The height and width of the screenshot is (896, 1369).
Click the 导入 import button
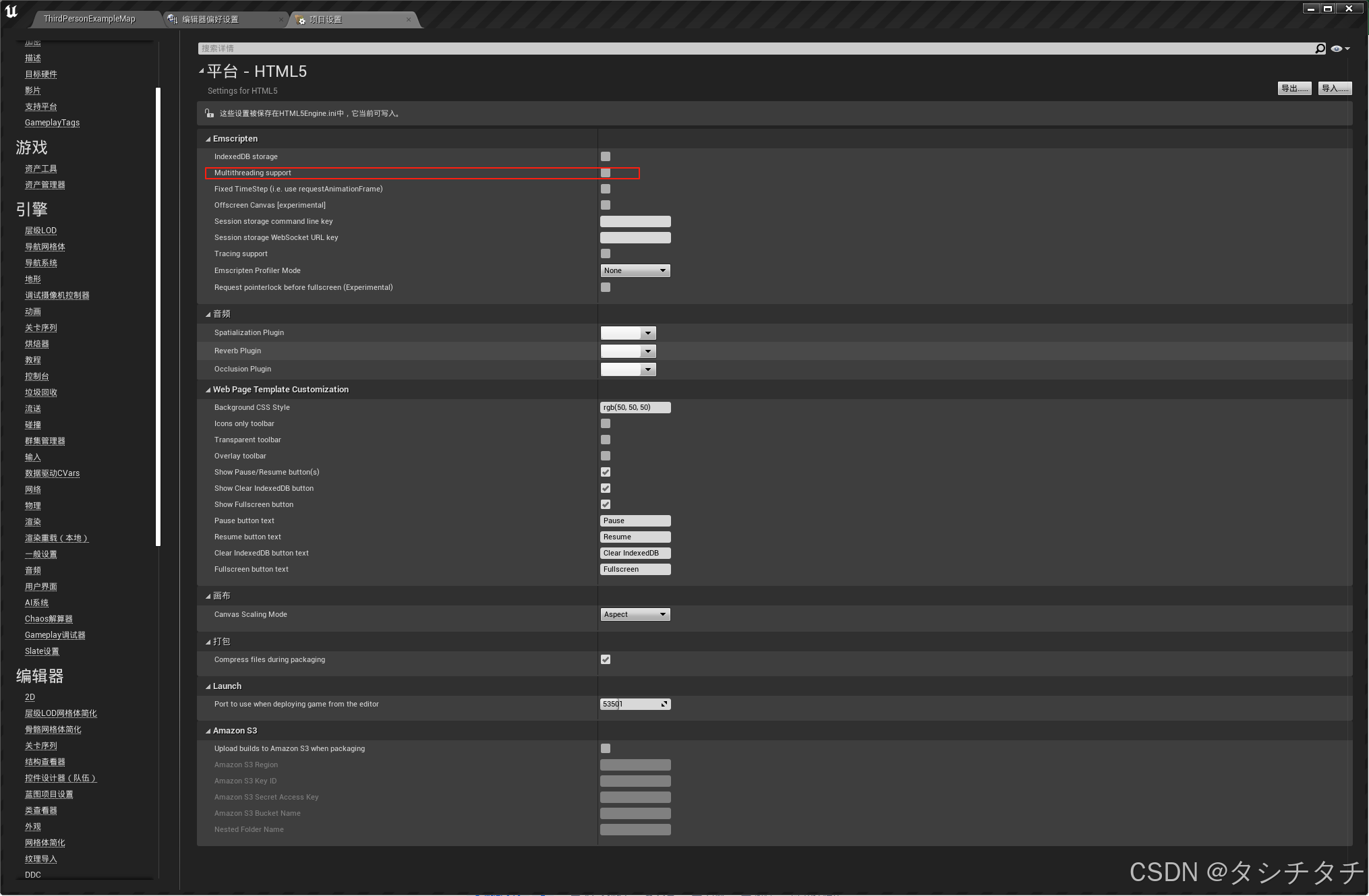click(x=1334, y=88)
